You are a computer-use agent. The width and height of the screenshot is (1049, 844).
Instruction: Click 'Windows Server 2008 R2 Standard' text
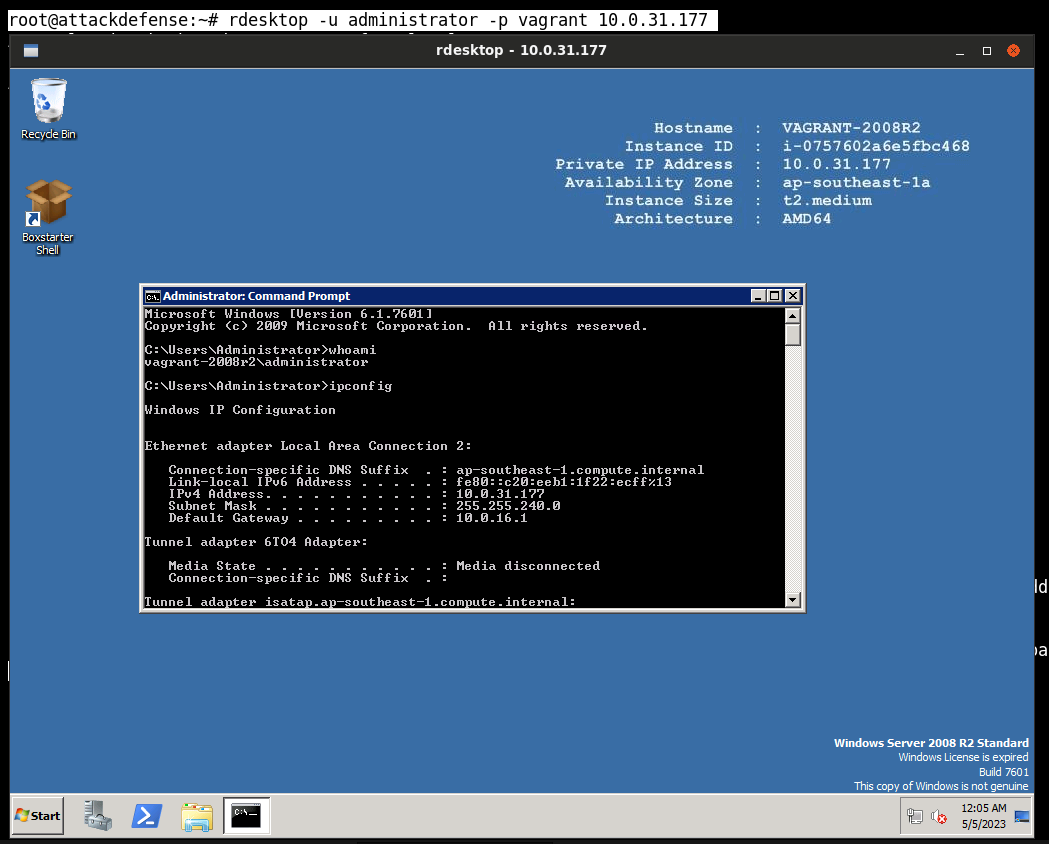931,743
